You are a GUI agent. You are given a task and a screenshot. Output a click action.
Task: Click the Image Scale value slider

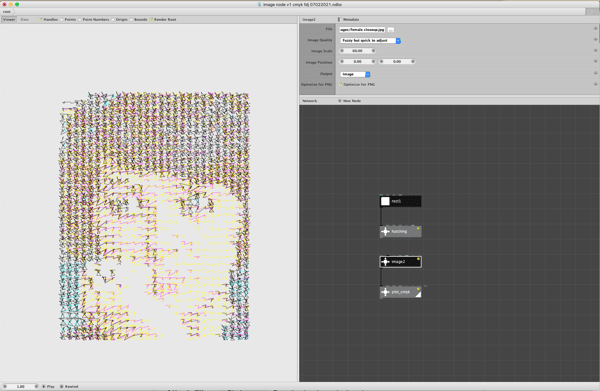358,51
